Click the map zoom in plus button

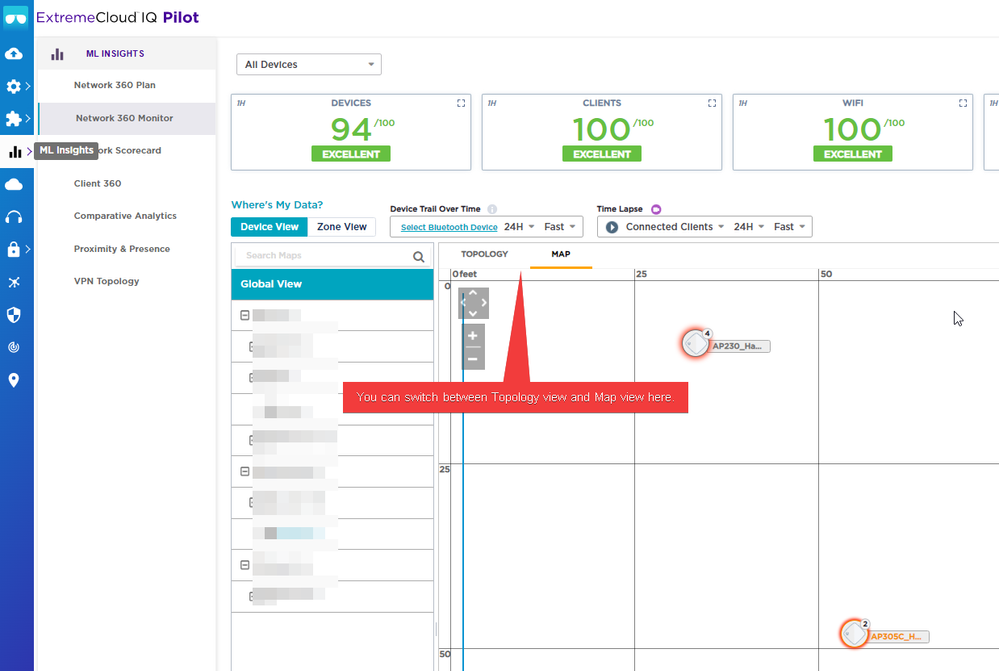click(x=473, y=336)
